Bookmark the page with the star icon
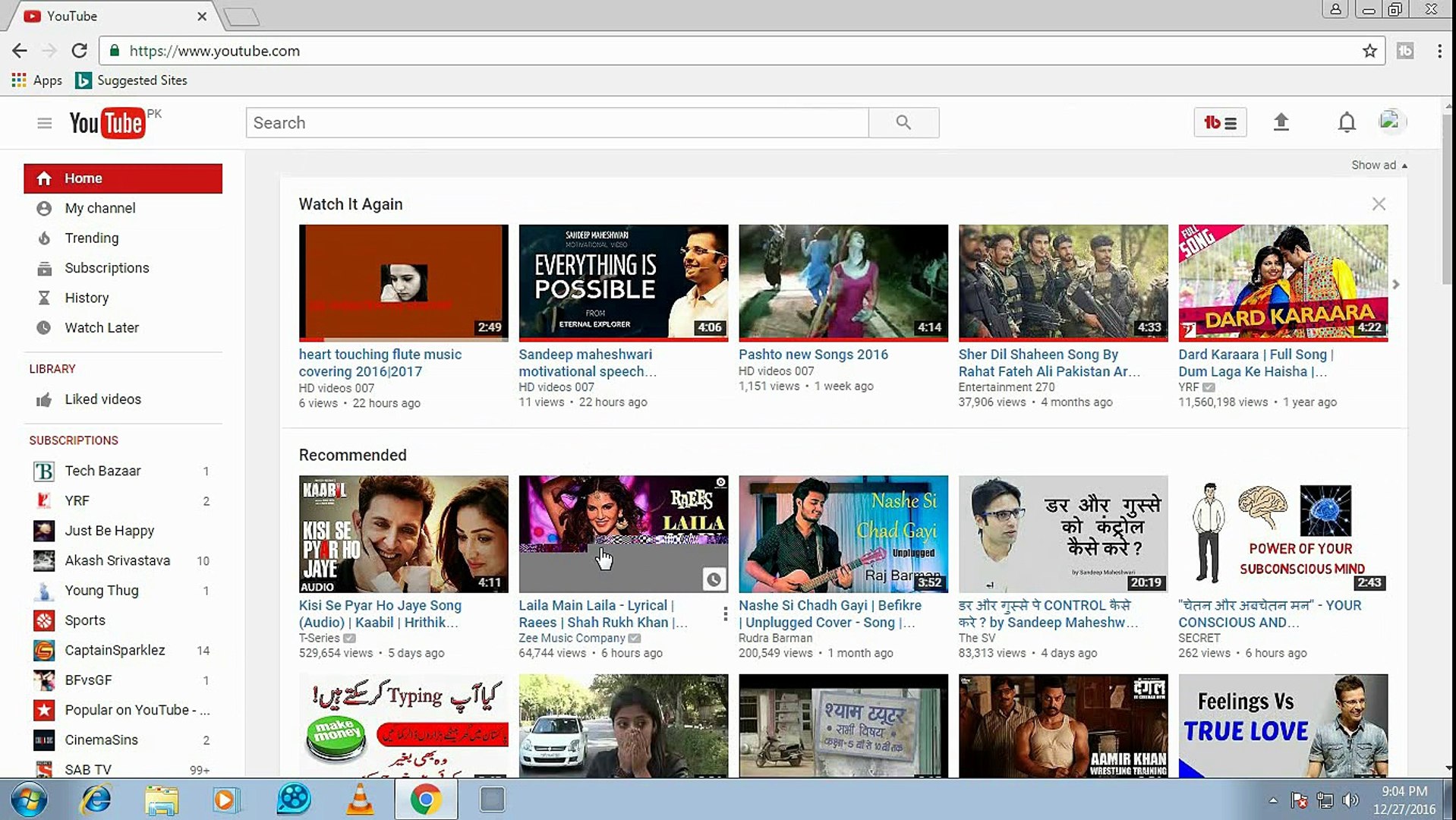The image size is (1456, 820). [x=1369, y=51]
